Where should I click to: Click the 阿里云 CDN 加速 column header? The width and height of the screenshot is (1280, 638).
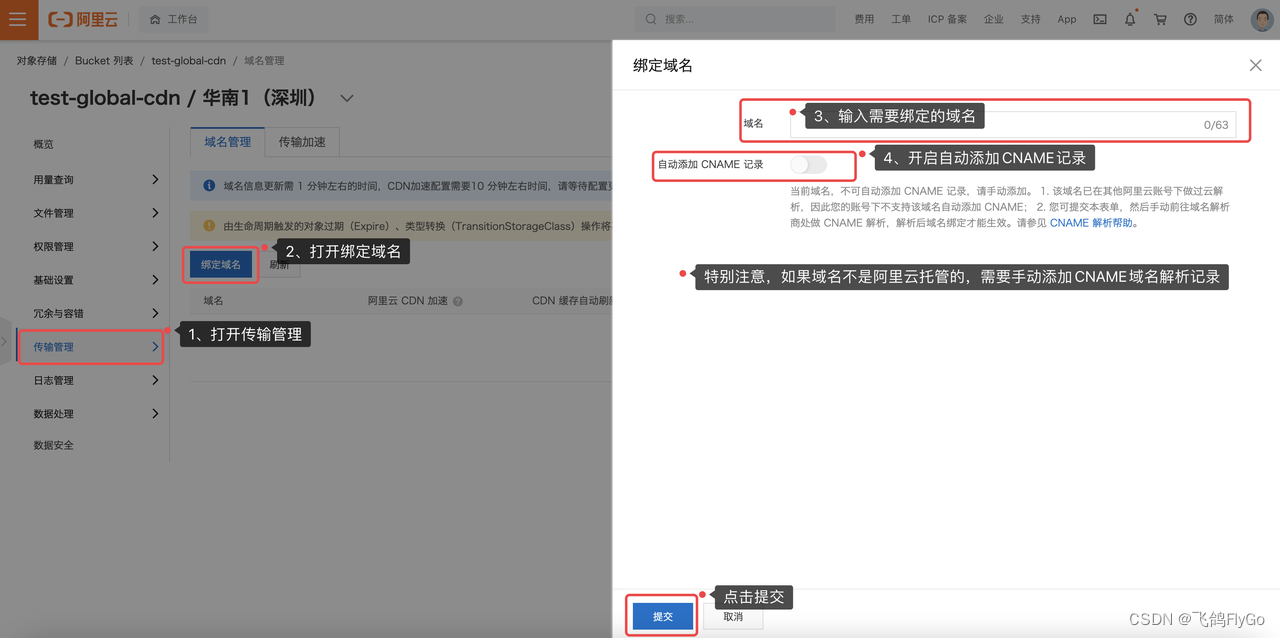[408, 300]
